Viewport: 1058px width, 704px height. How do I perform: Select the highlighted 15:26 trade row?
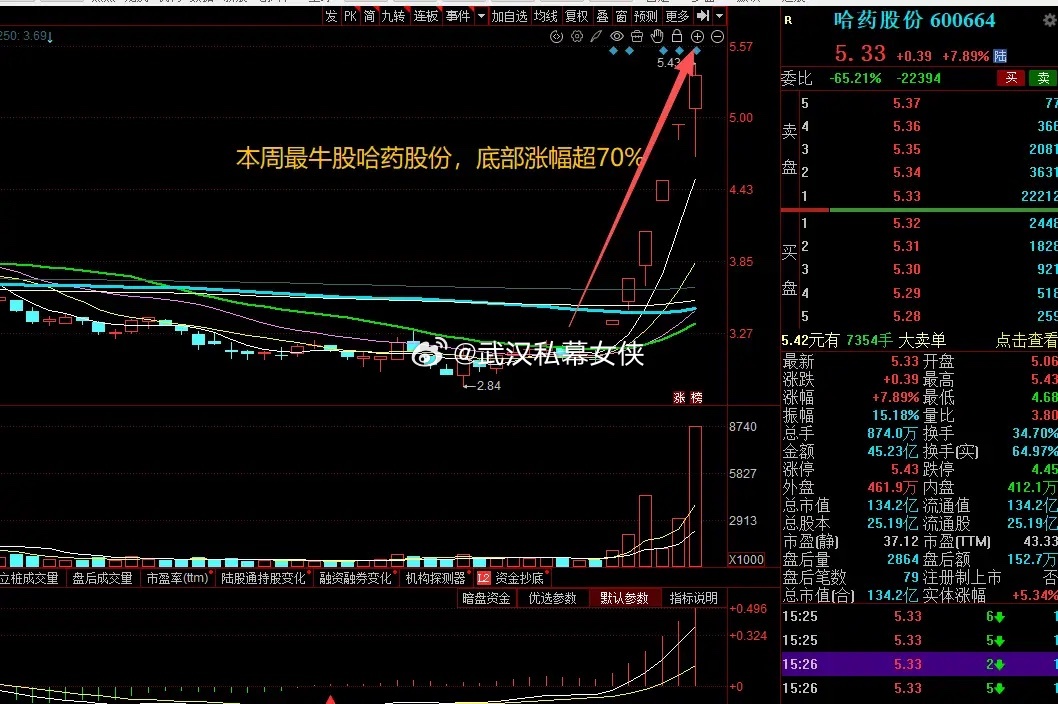(x=919, y=664)
